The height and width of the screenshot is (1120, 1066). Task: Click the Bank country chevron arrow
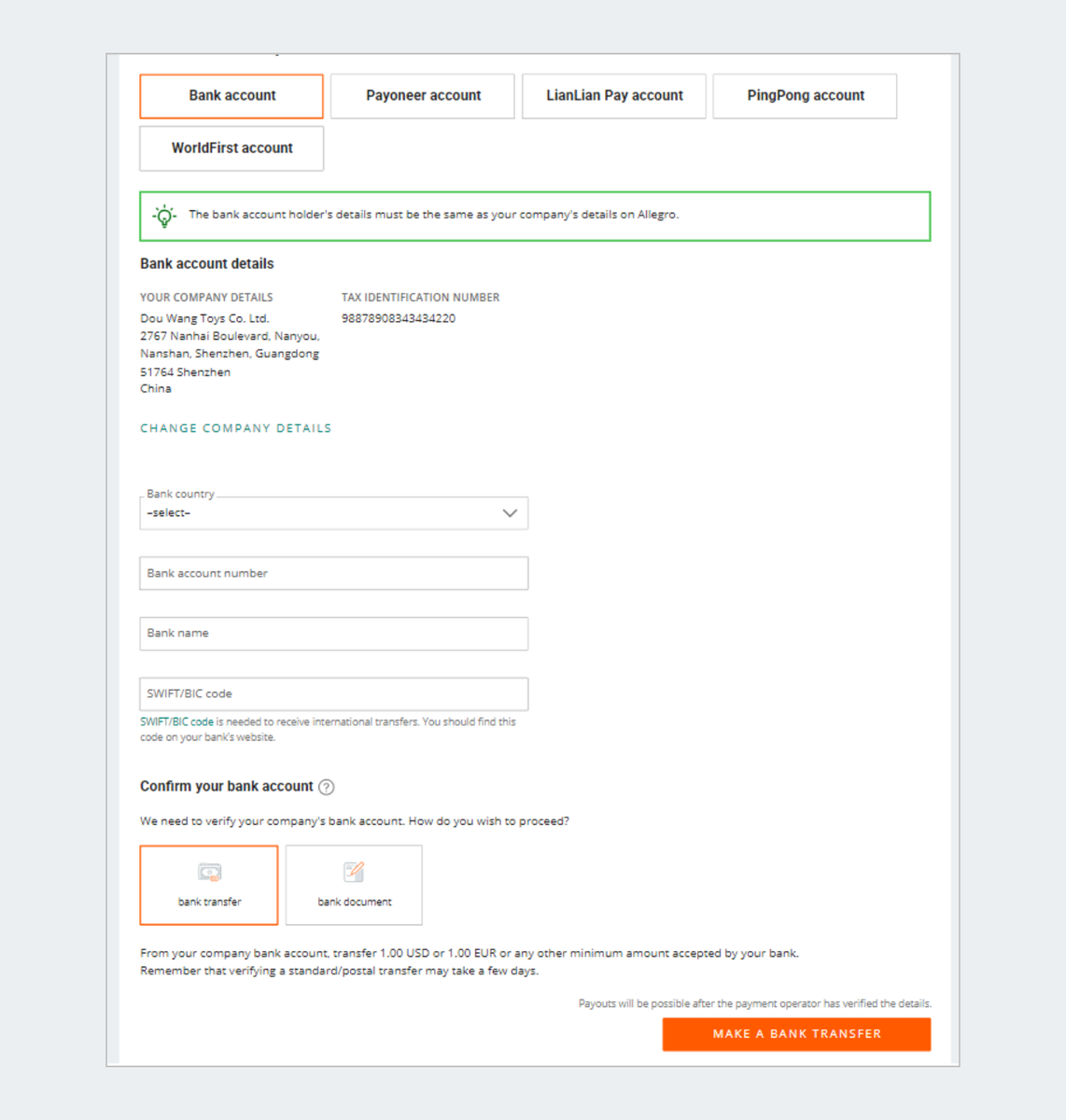(x=510, y=513)
